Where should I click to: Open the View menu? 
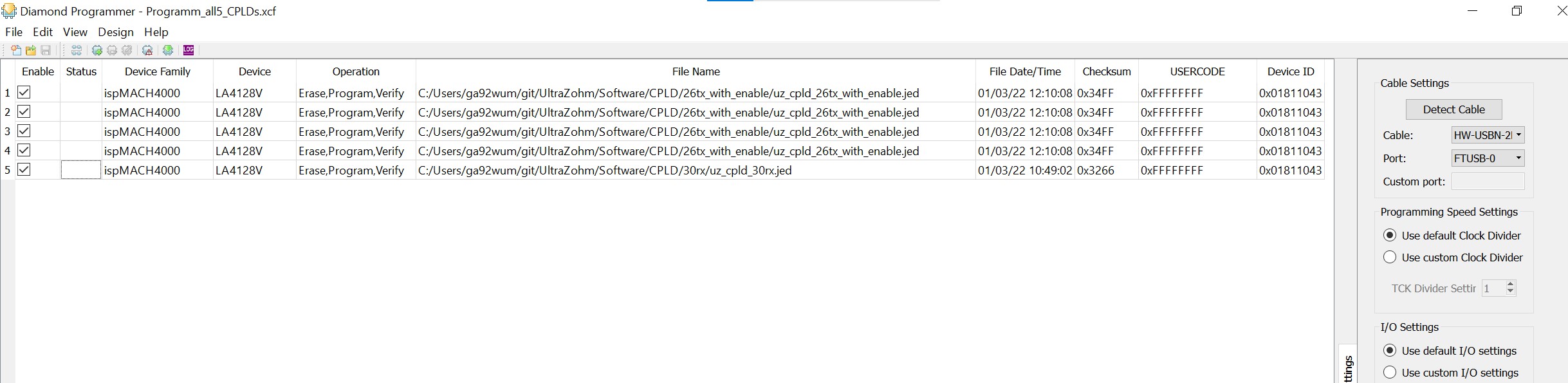75,32
